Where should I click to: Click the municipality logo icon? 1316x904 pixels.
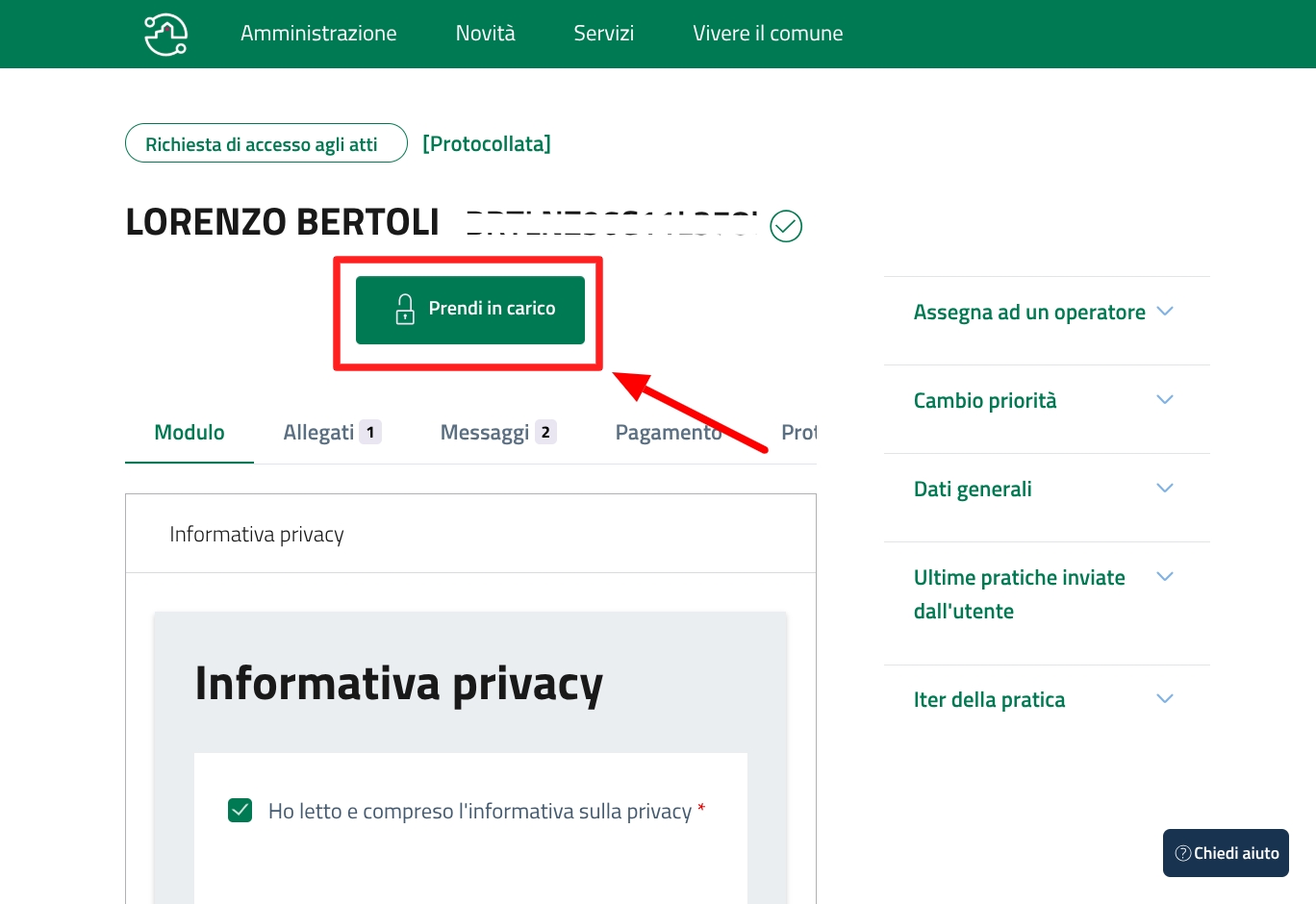pos(165,35)
